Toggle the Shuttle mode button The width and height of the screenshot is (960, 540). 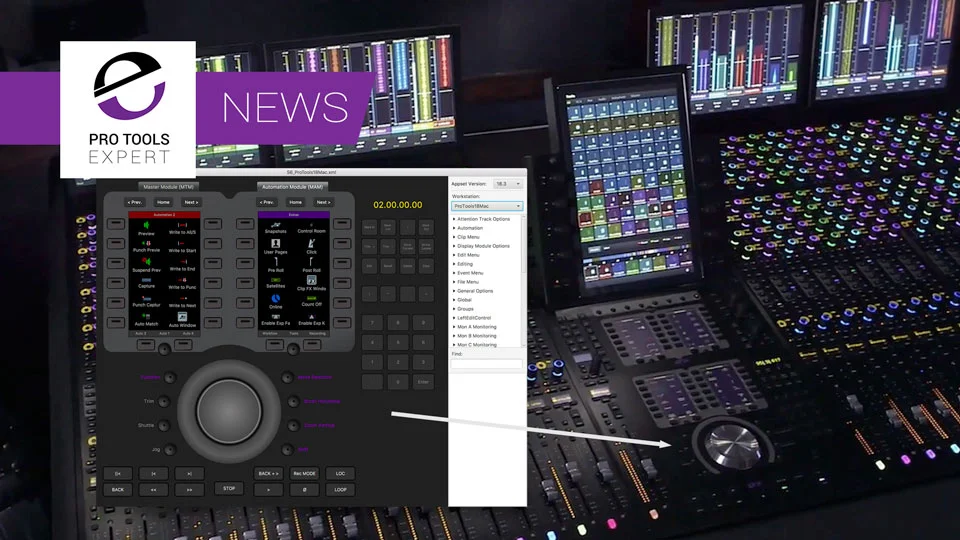pos(163,426)
